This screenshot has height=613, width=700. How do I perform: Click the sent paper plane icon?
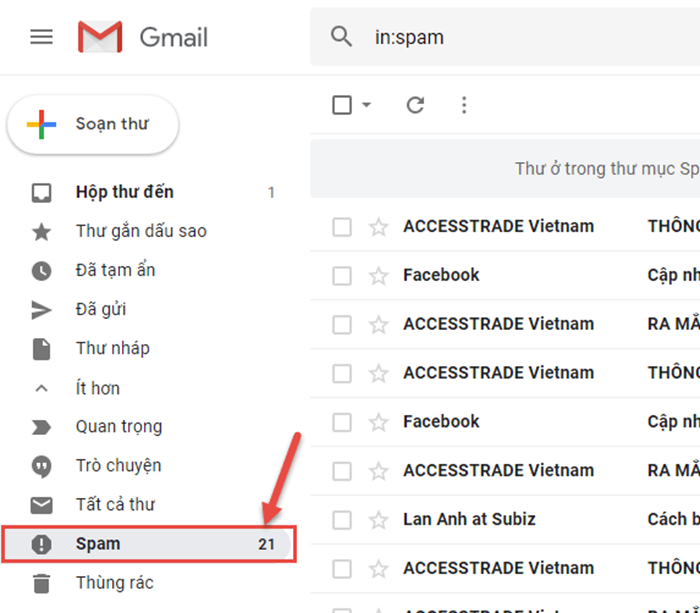pos(41,310)
